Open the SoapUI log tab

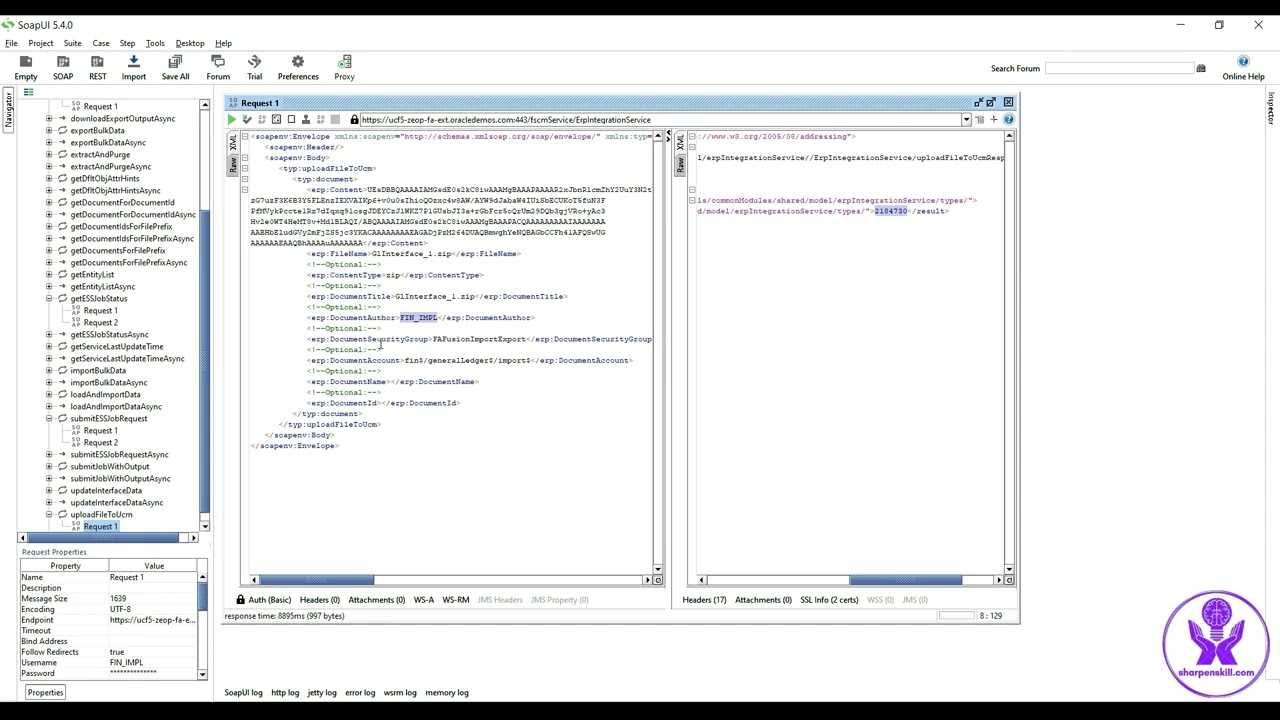243,692
